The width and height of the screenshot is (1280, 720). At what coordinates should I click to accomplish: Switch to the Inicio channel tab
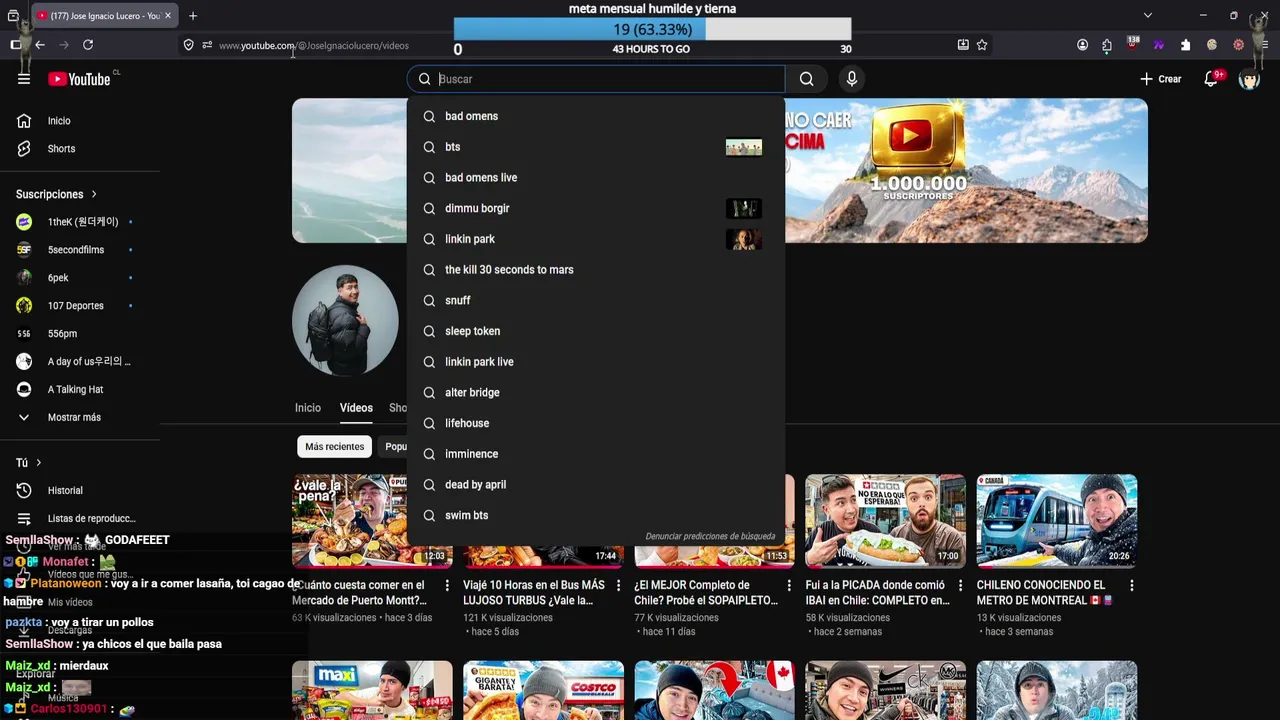point(307,408)
